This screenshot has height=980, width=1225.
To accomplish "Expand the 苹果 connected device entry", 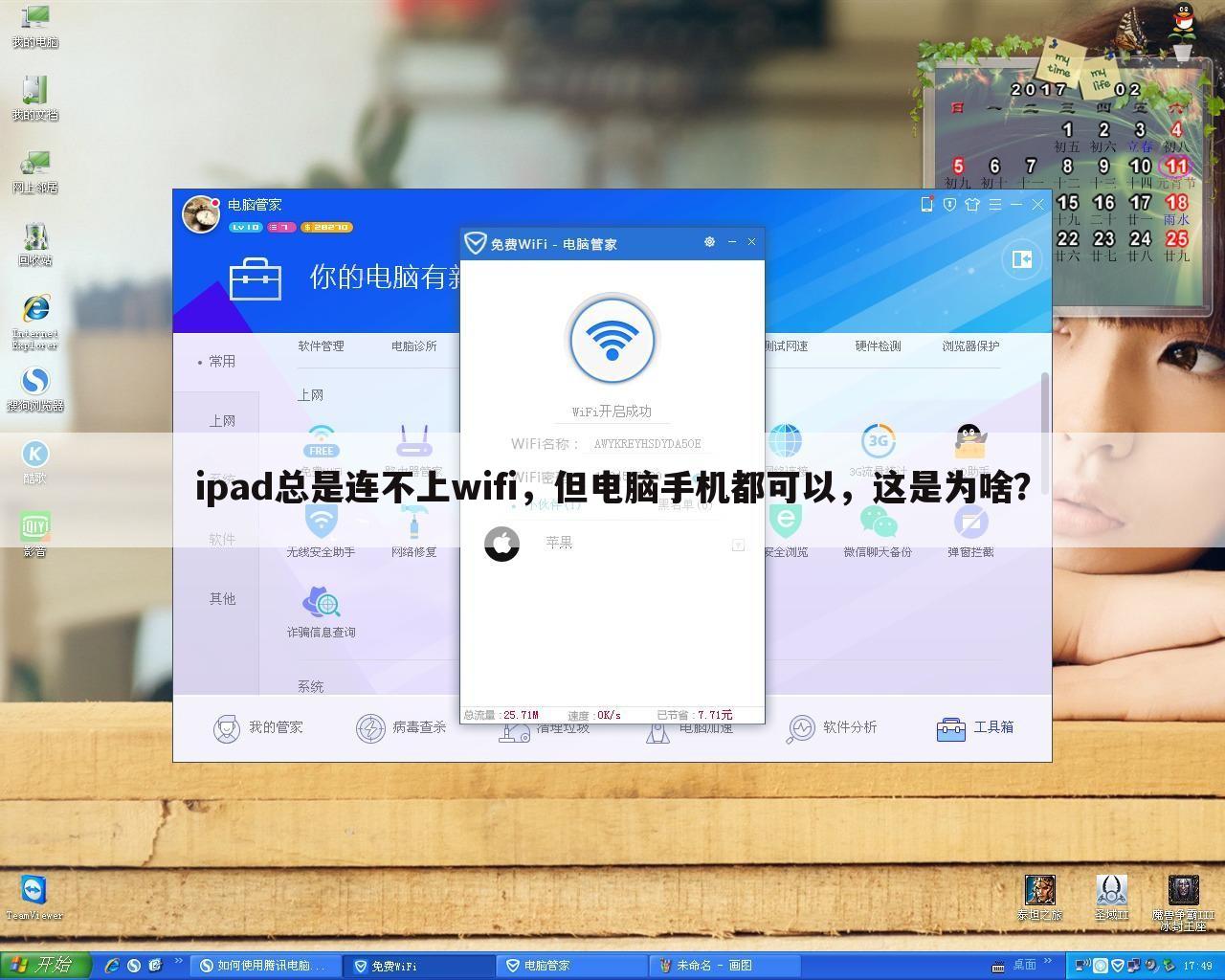I will click(x=738, y=545).
